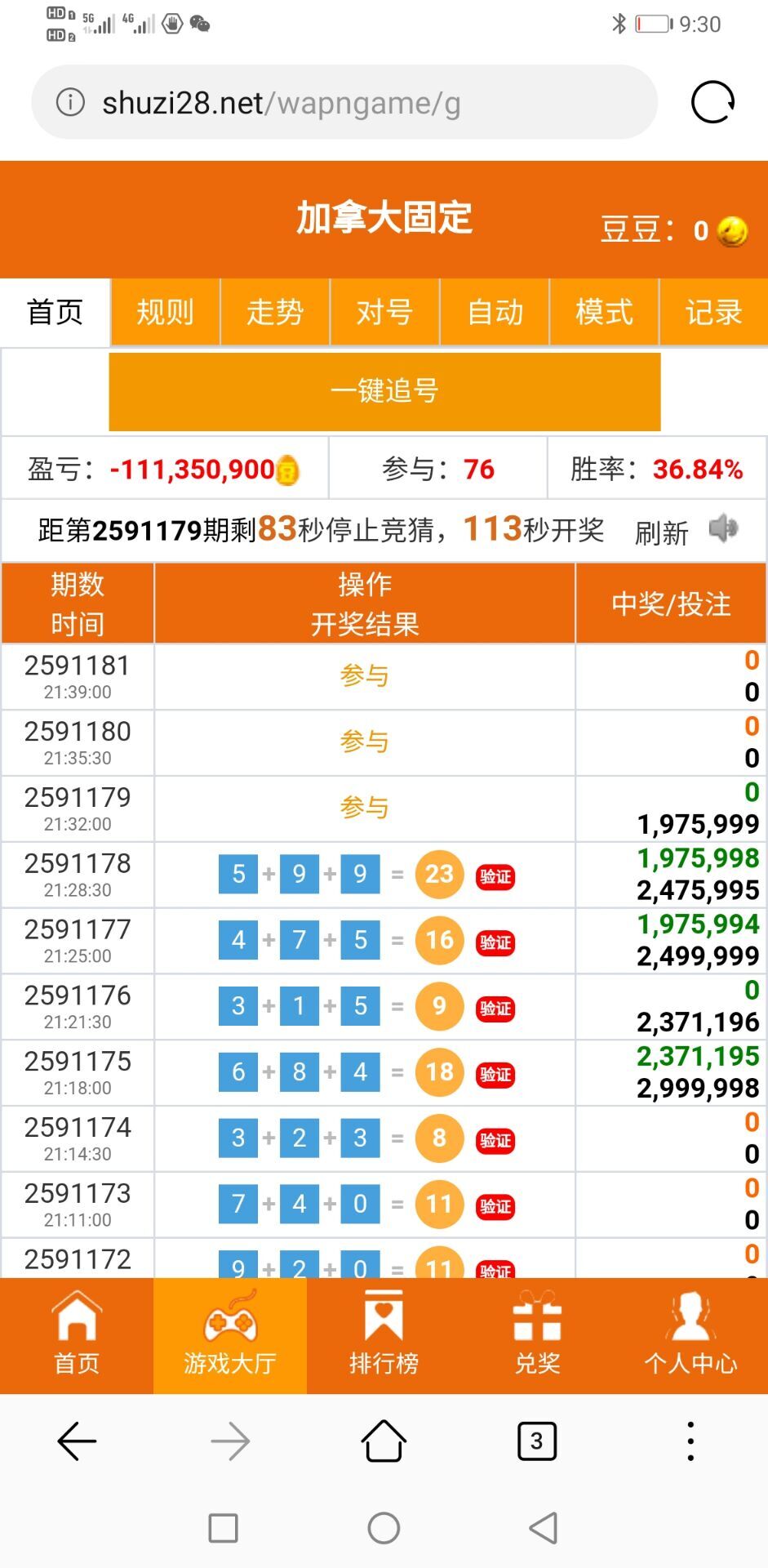This screenshot has height=1568, width=768.
Task: Tap the 胜率 value 36.84%
Action: (x=698, y=470)
